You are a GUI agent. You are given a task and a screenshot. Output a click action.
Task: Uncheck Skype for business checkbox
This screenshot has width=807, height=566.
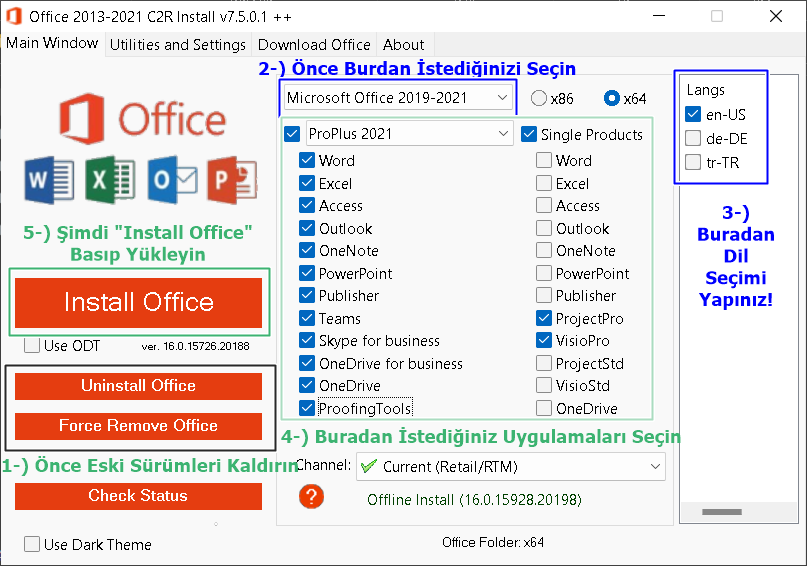307,341
